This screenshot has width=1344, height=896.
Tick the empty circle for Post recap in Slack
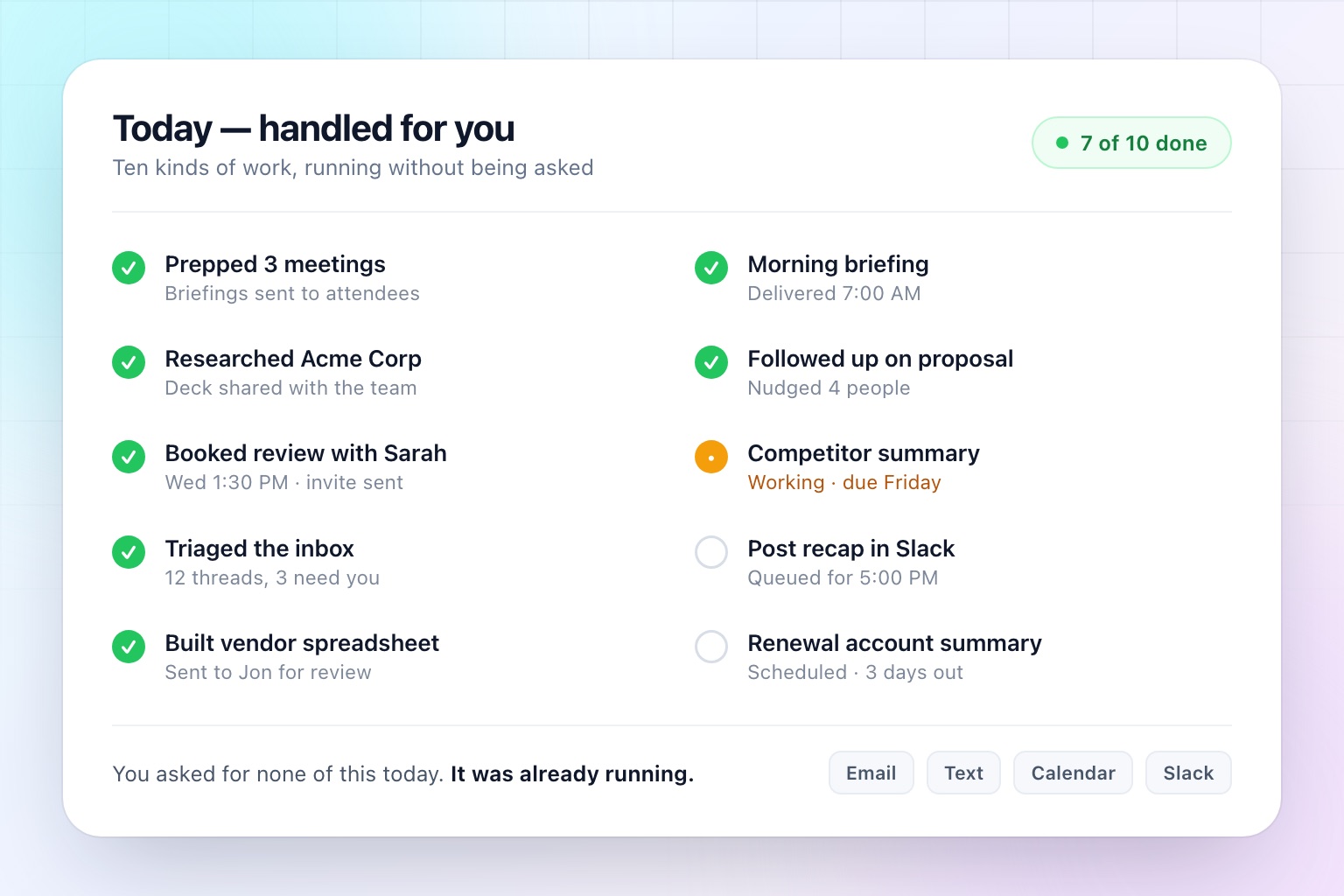point(711,552)
